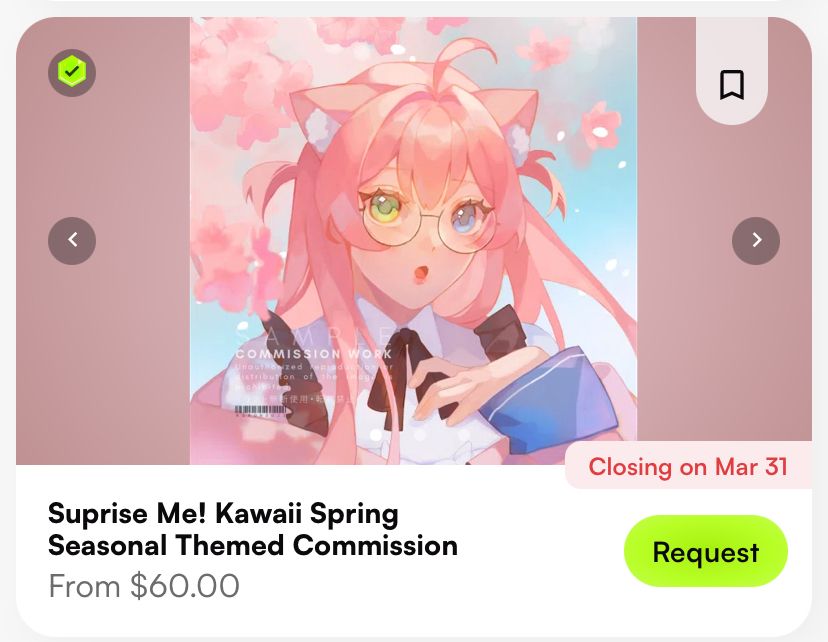Click the mauve panel left of the artwork
Screen dimensions: 828x642
(103, 343)
